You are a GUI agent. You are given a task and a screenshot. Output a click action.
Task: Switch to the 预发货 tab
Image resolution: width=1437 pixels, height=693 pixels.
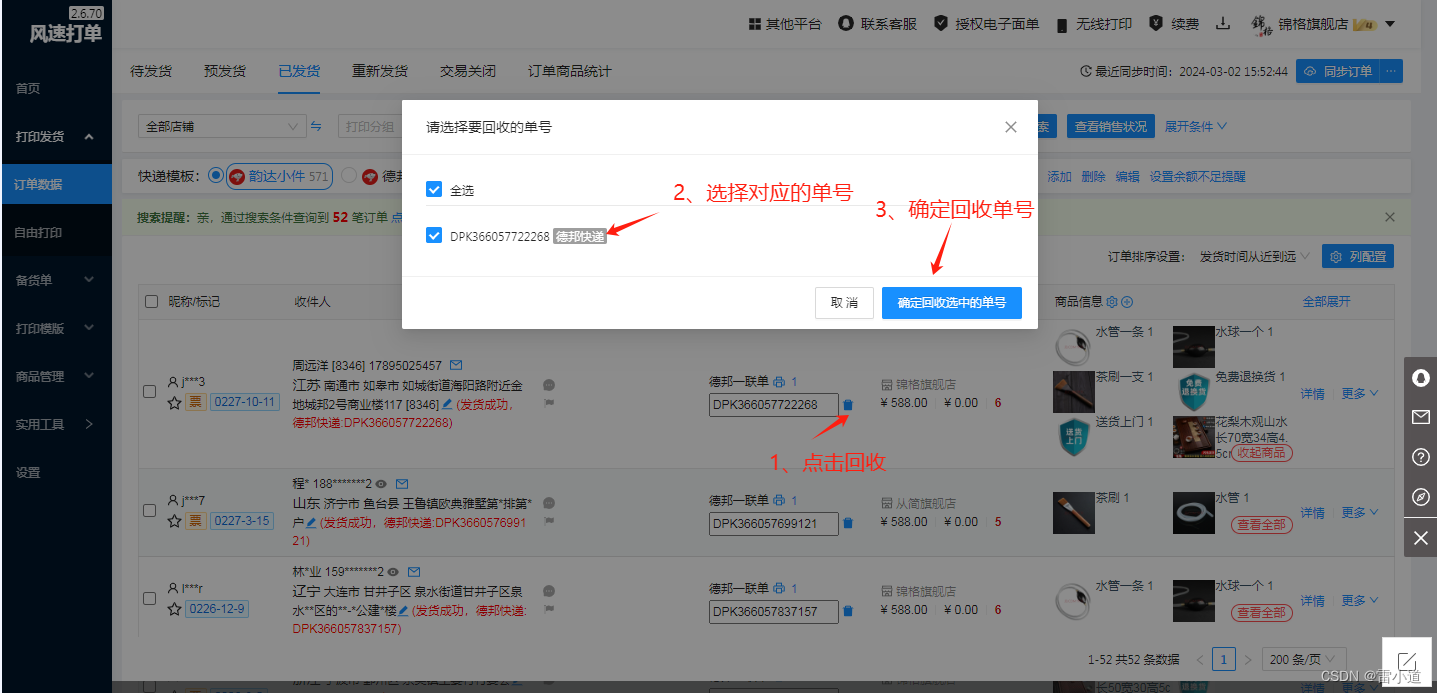(x=225, y=71)
